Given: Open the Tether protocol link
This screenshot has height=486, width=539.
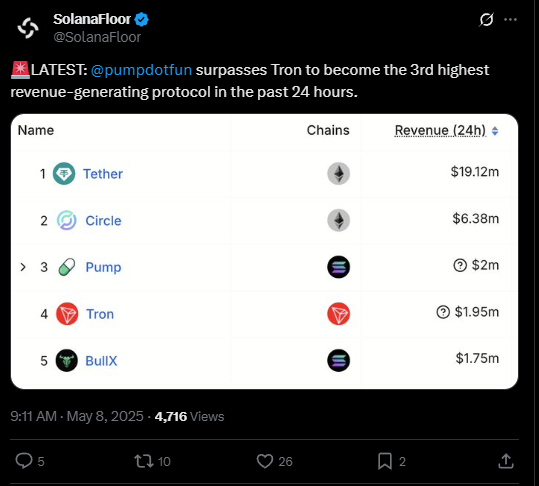Looking at the screenshot, I should [x=103, y=174].
